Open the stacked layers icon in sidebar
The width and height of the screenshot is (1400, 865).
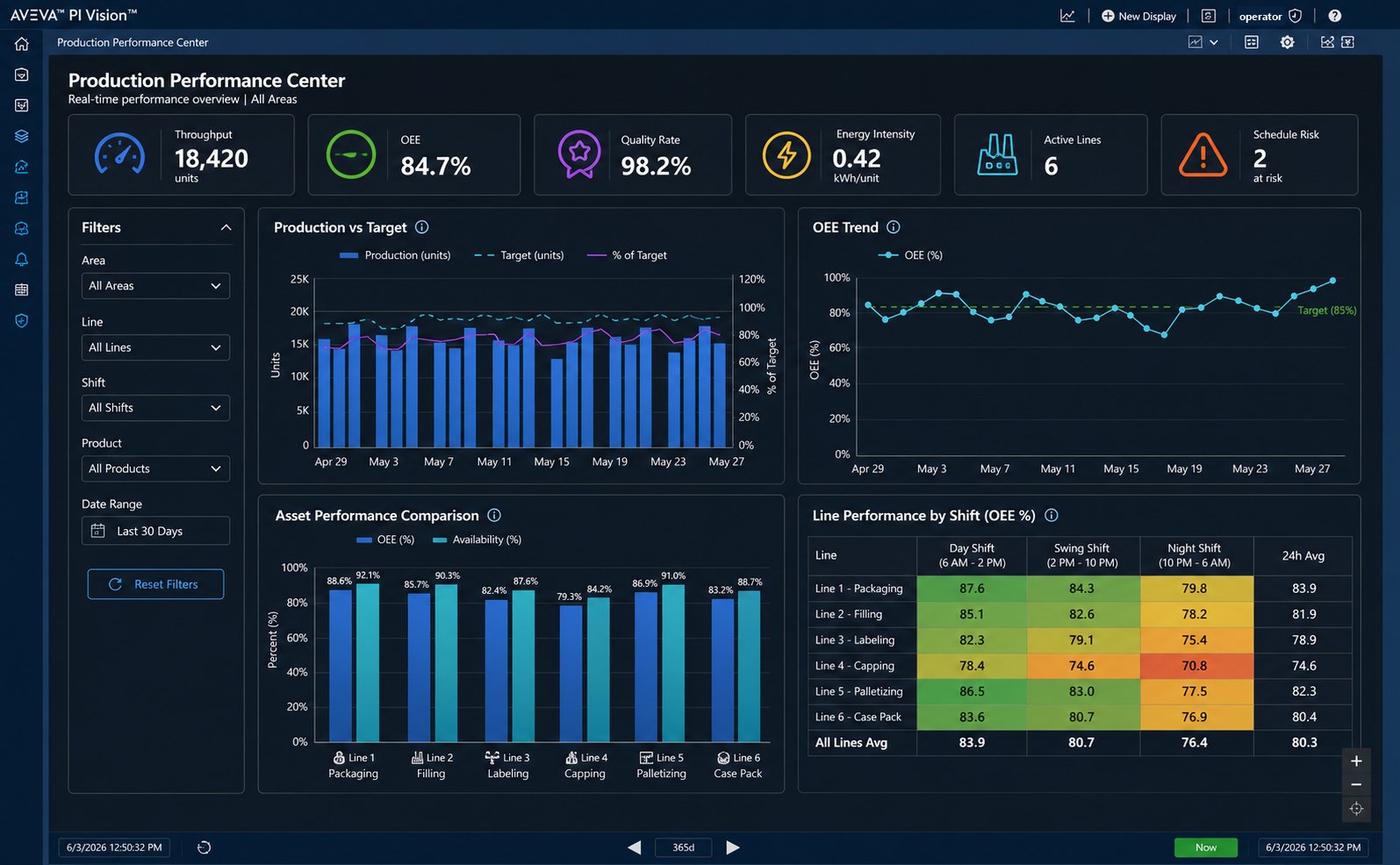(x=22, y=136)
